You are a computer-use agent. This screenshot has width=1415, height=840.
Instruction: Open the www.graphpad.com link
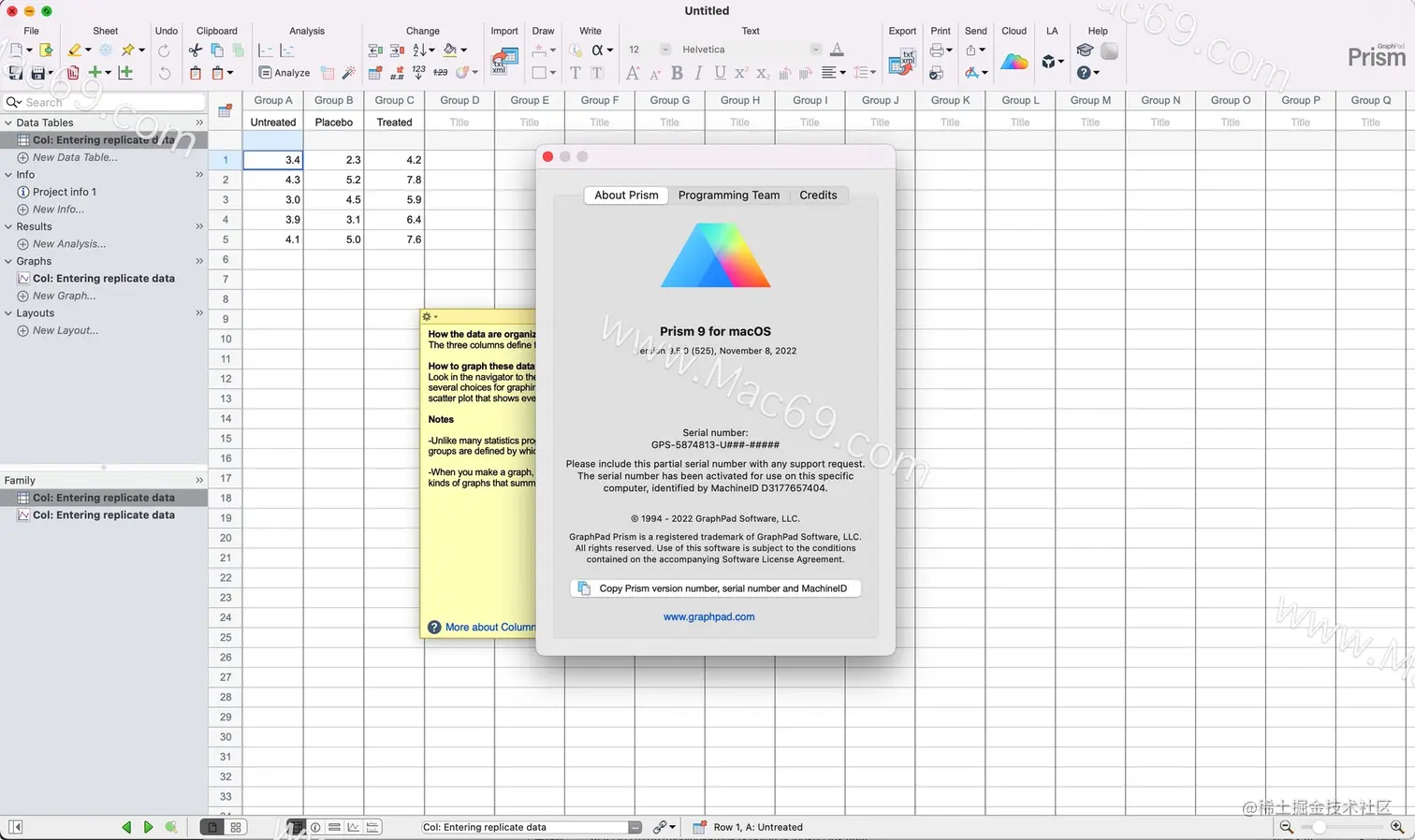(708, 617)
